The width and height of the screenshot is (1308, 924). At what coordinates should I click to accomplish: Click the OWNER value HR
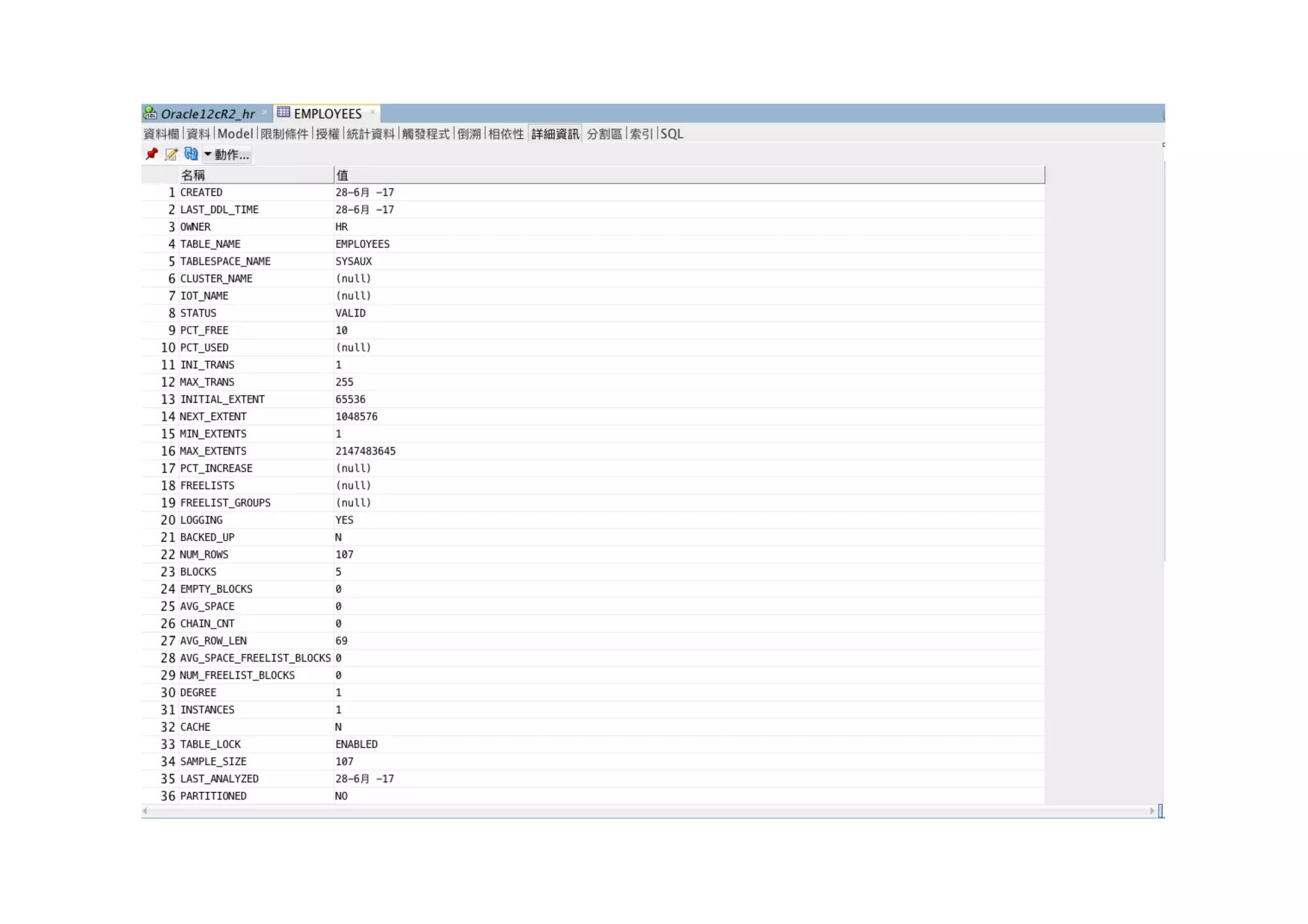(342, 227)
